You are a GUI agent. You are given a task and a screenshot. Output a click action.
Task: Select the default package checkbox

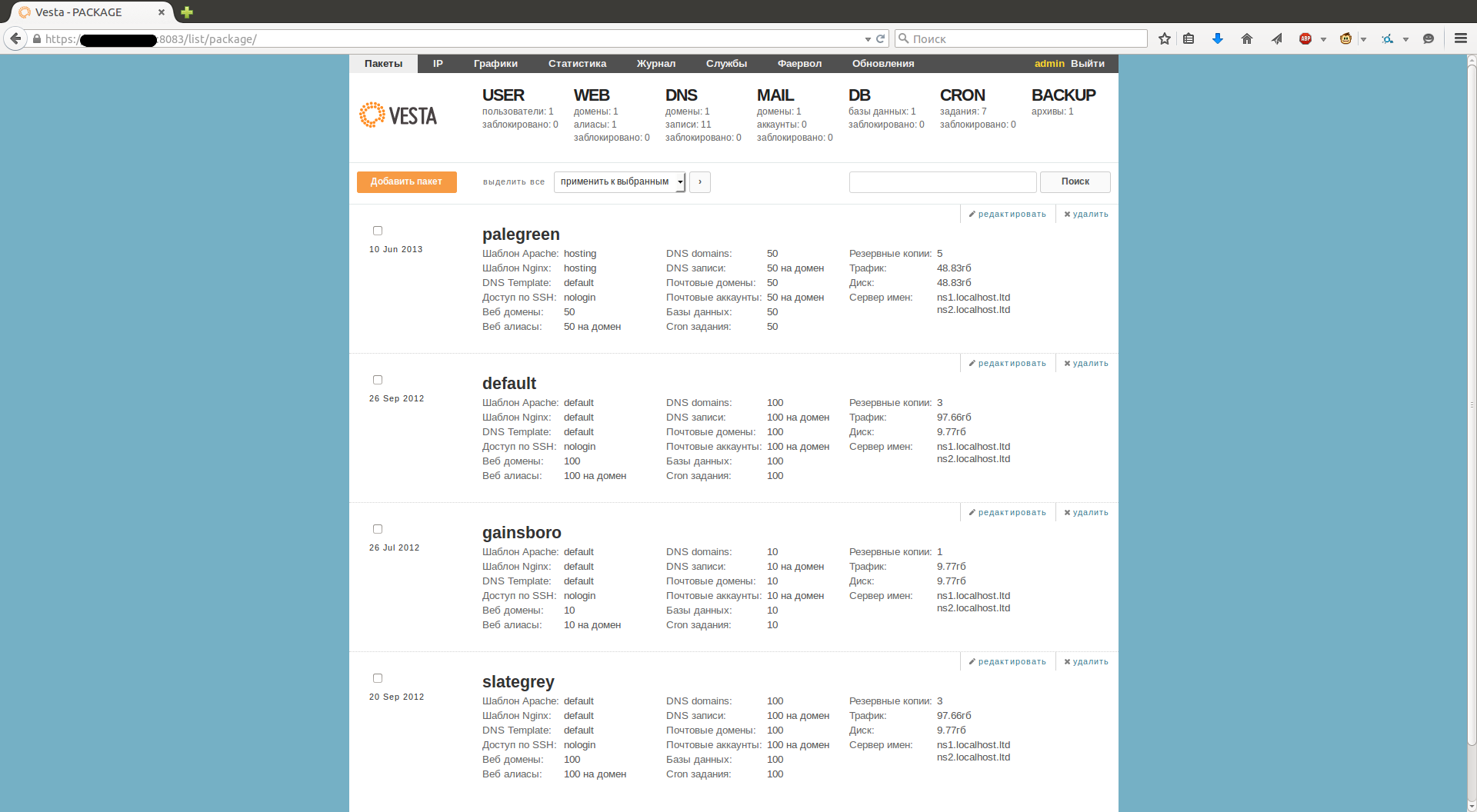point(378,380)
